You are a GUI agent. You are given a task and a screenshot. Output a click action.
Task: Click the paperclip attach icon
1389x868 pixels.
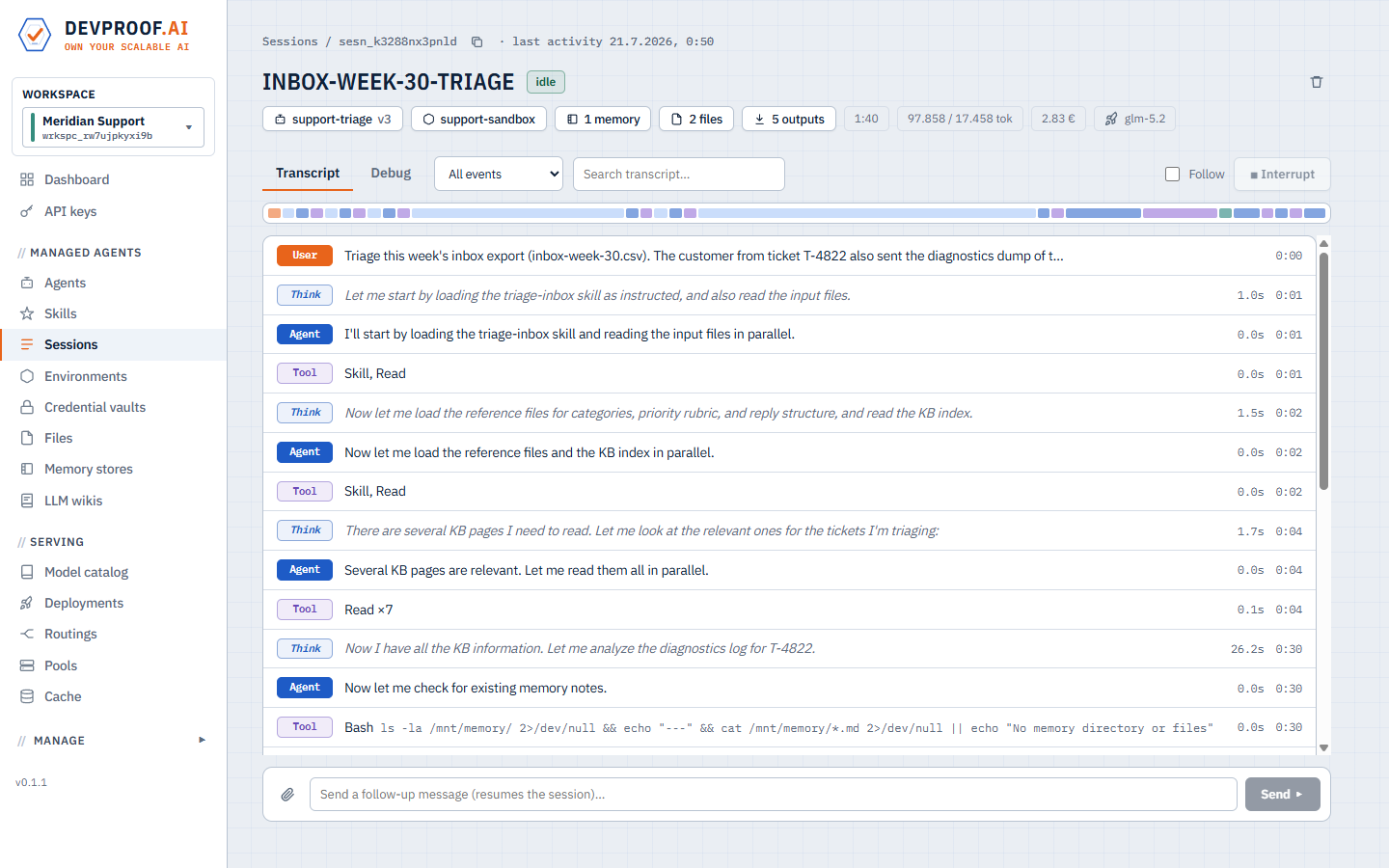(287, 795)
